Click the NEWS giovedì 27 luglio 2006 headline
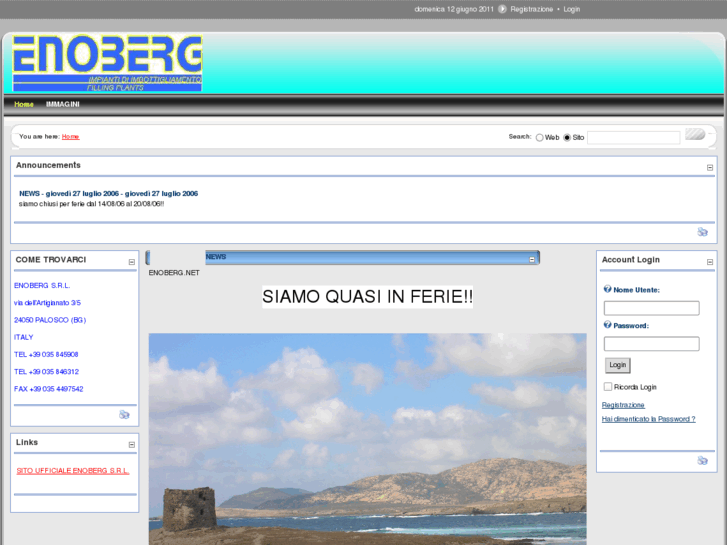Image resolution: width=727 pixels, height=545 pixels. [x=108, y=193]
